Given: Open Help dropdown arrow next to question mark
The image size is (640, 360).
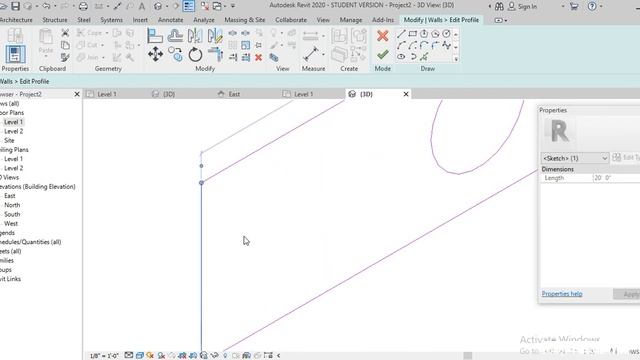Looking at the screenshot, I should pos(601,6).
